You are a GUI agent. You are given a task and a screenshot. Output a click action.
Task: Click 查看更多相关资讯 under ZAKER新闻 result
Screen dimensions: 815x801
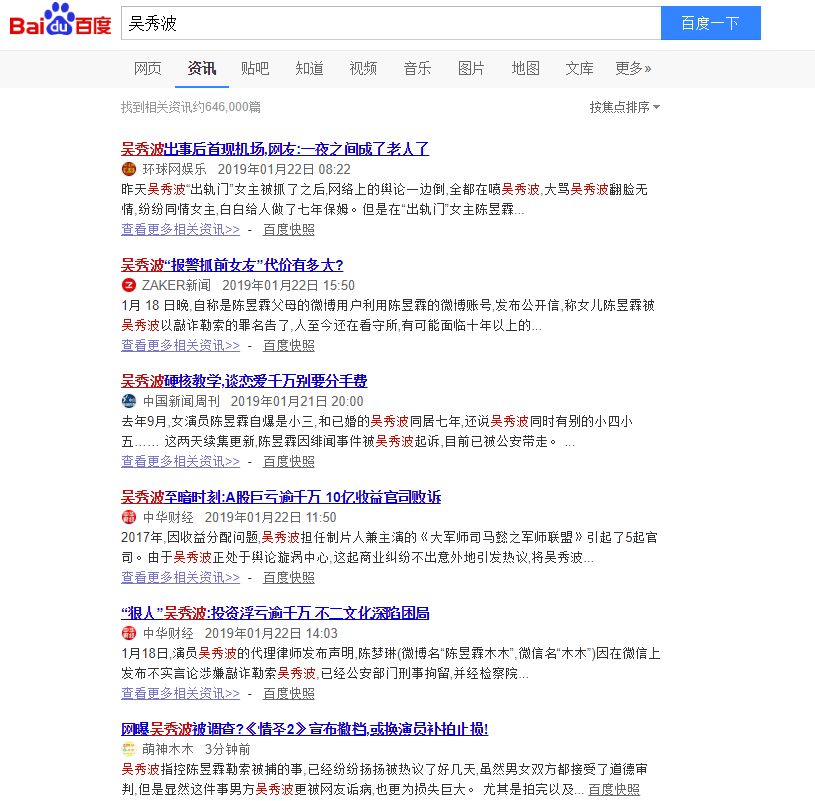coord(180,345)
